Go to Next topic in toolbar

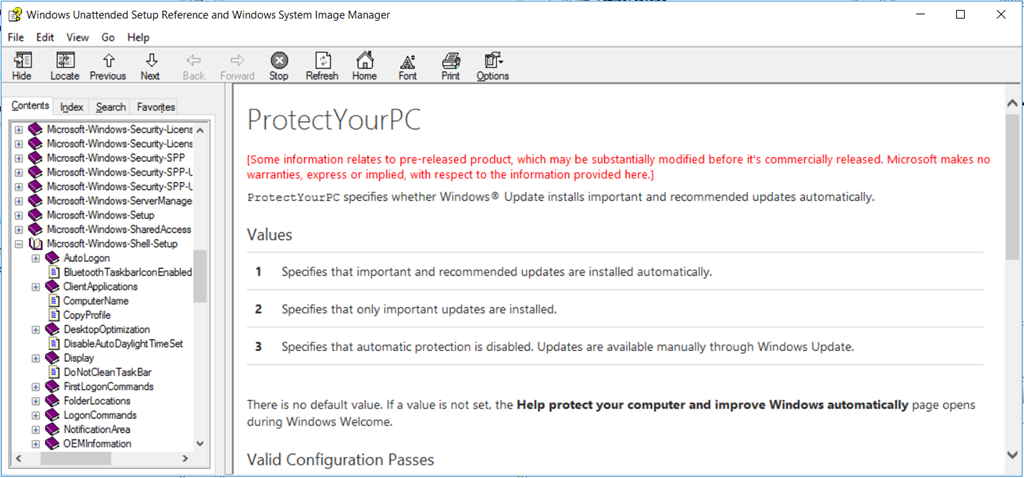[150, 66]
